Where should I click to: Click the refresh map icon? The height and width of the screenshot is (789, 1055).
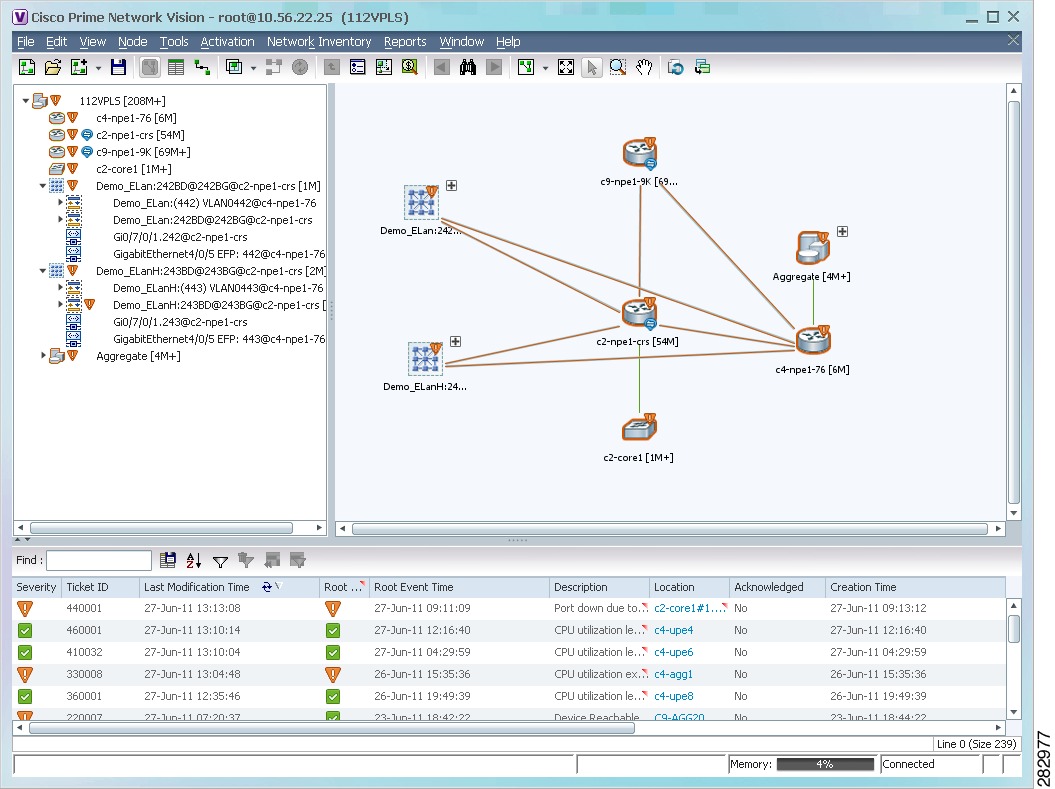pos(676,67)
